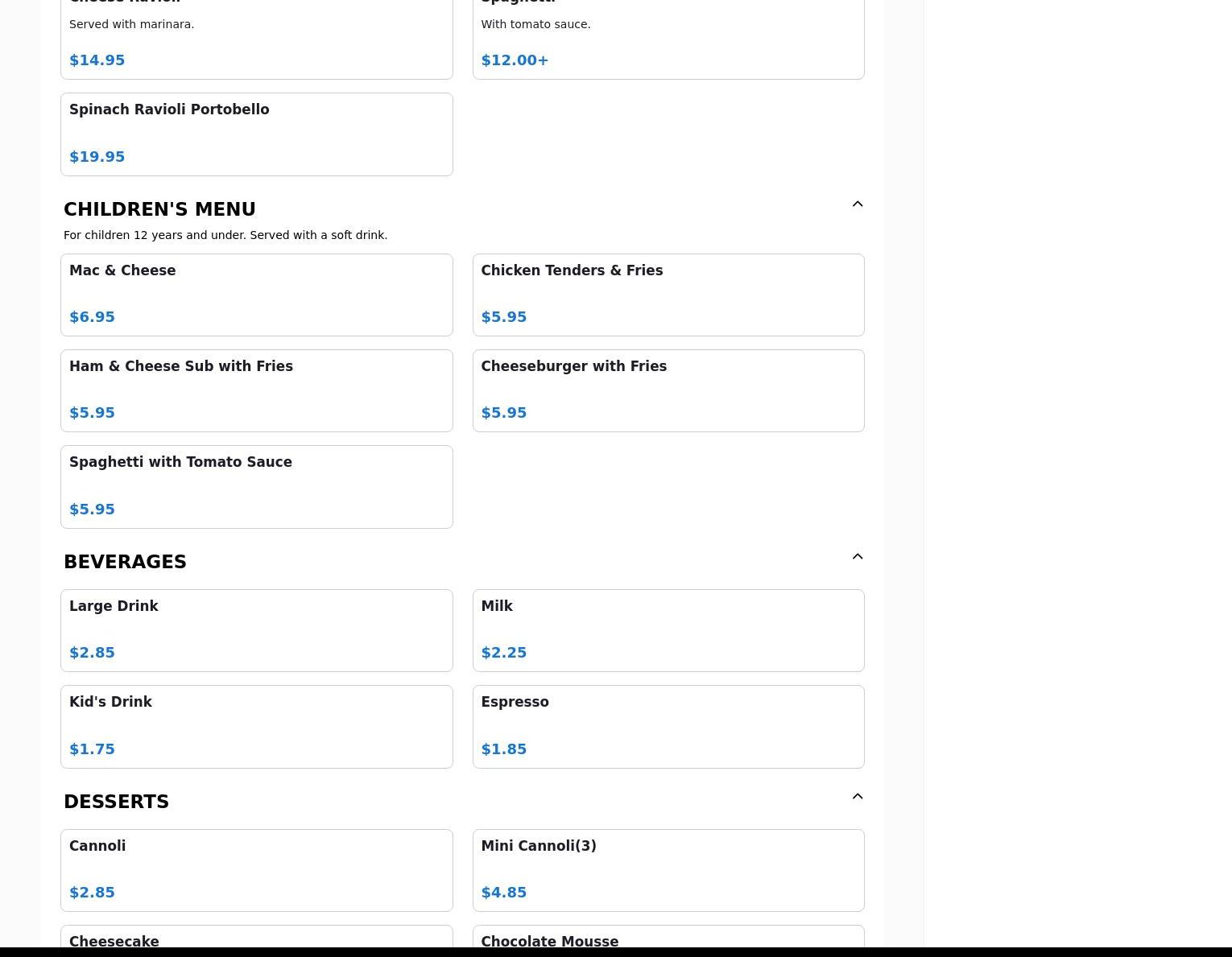Click the $14.95 price
1232x957 pixels.
pos(97,60)
